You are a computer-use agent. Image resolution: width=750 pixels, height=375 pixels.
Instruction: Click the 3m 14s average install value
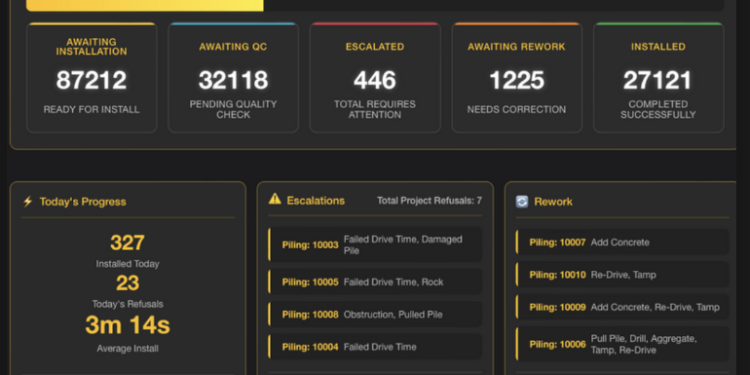[x=127, y=325]
